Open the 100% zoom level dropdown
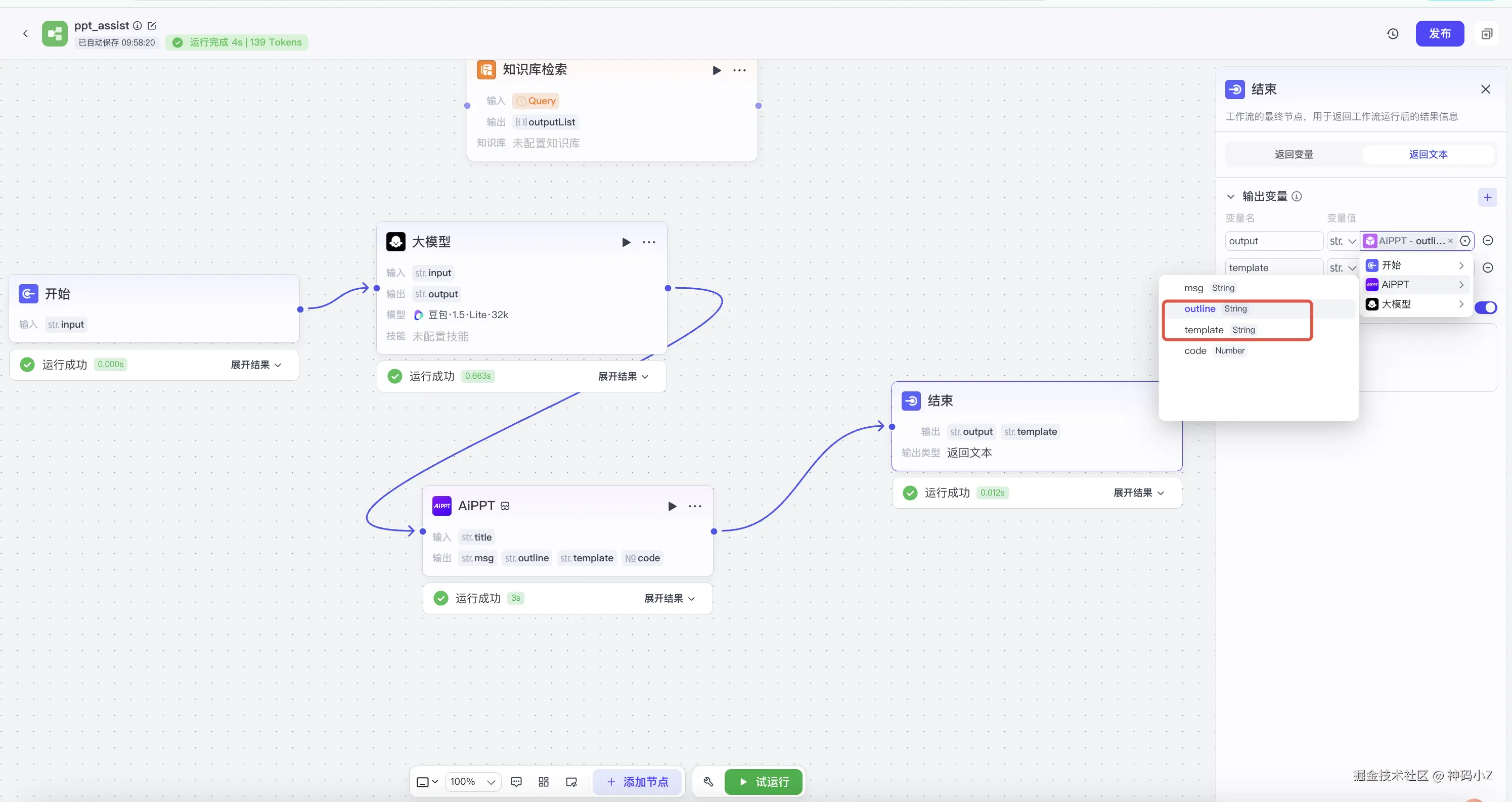The height and width of the screenshot is (802, 1512). (473, 781)
